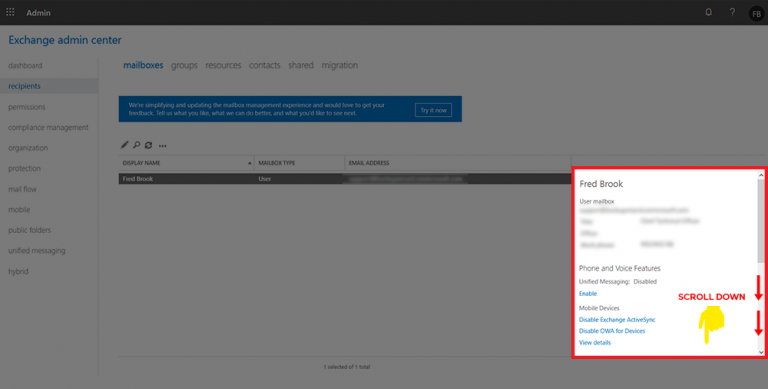Viewport: 768px width, 389px height.
Task: Click the details pane scrollbar thumb
Action: 761,220
